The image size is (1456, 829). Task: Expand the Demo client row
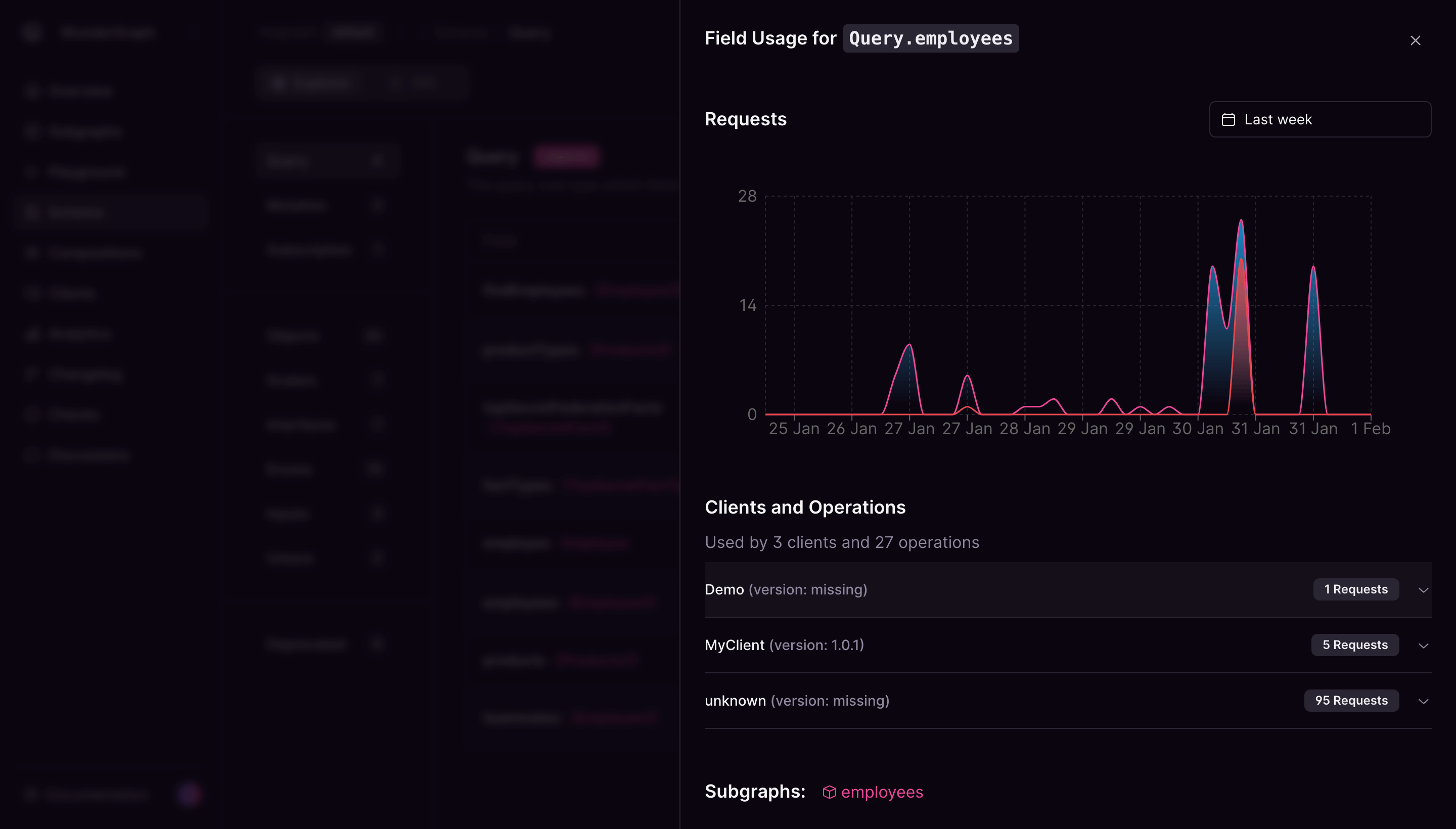point(1423,589)
